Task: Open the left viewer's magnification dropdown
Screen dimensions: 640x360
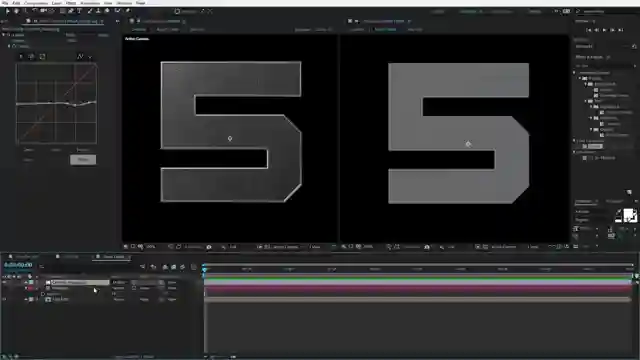Action: 152,247
